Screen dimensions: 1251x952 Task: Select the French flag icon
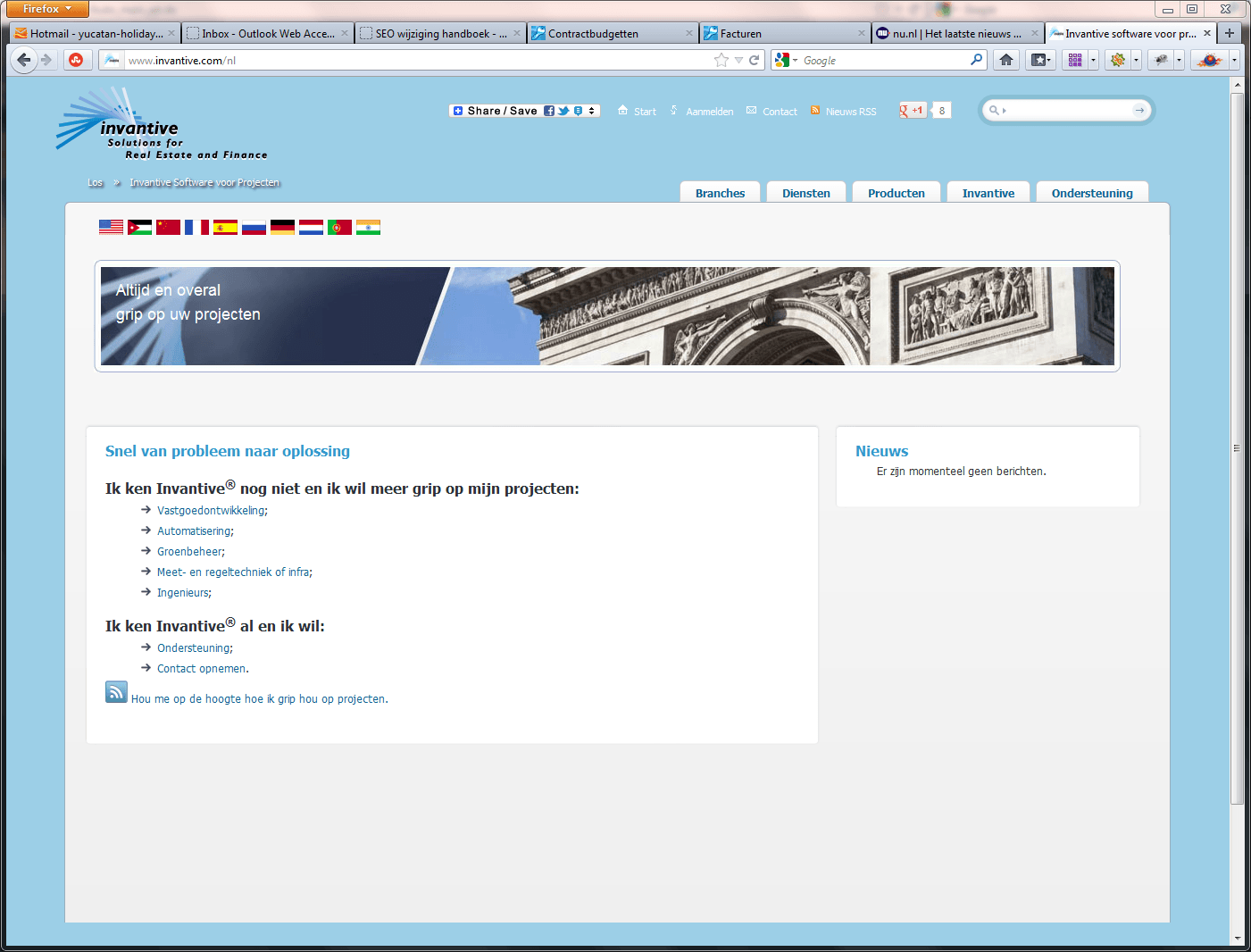click(196, 227)
